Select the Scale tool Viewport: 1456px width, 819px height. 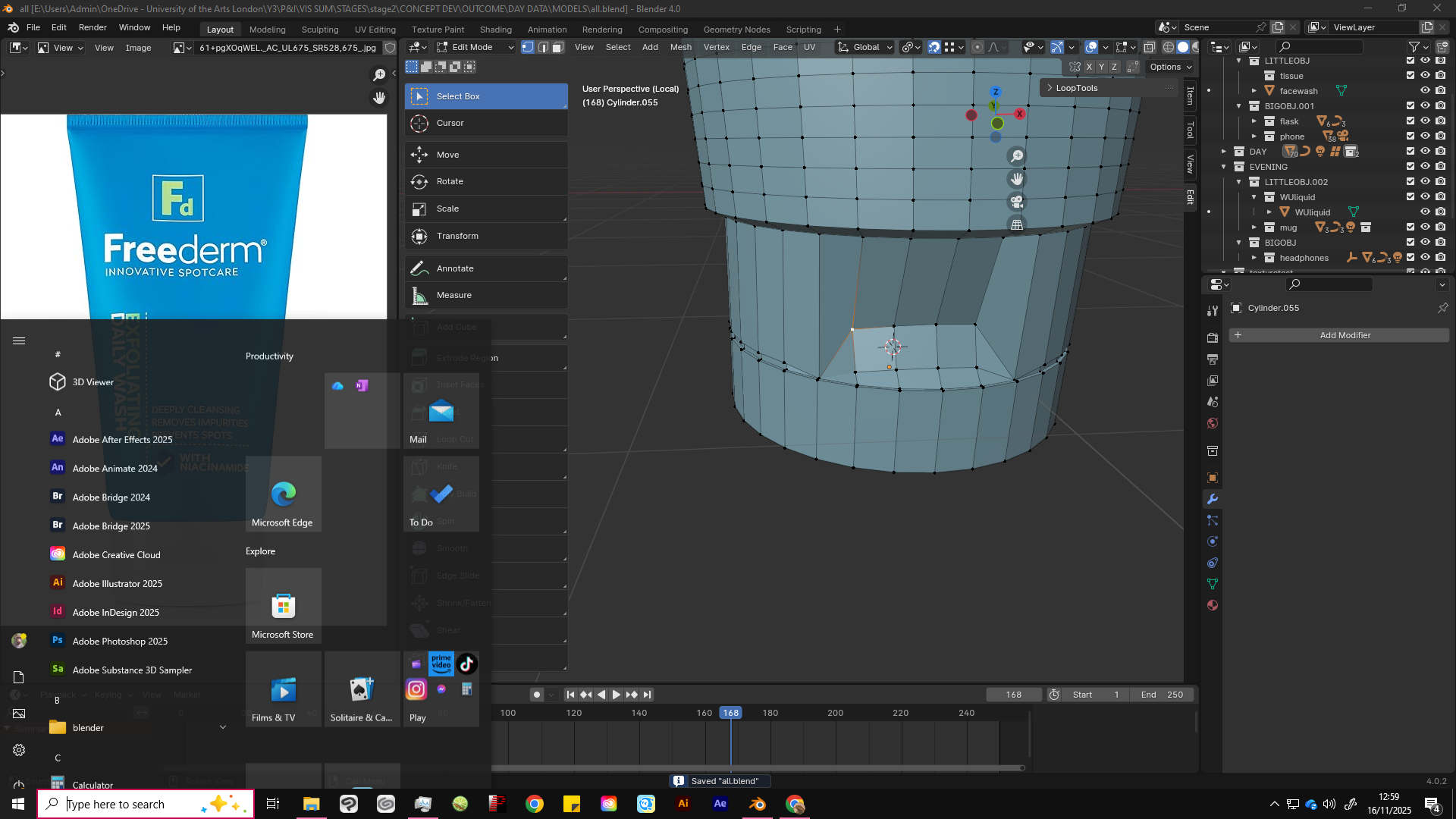(486, 209)
